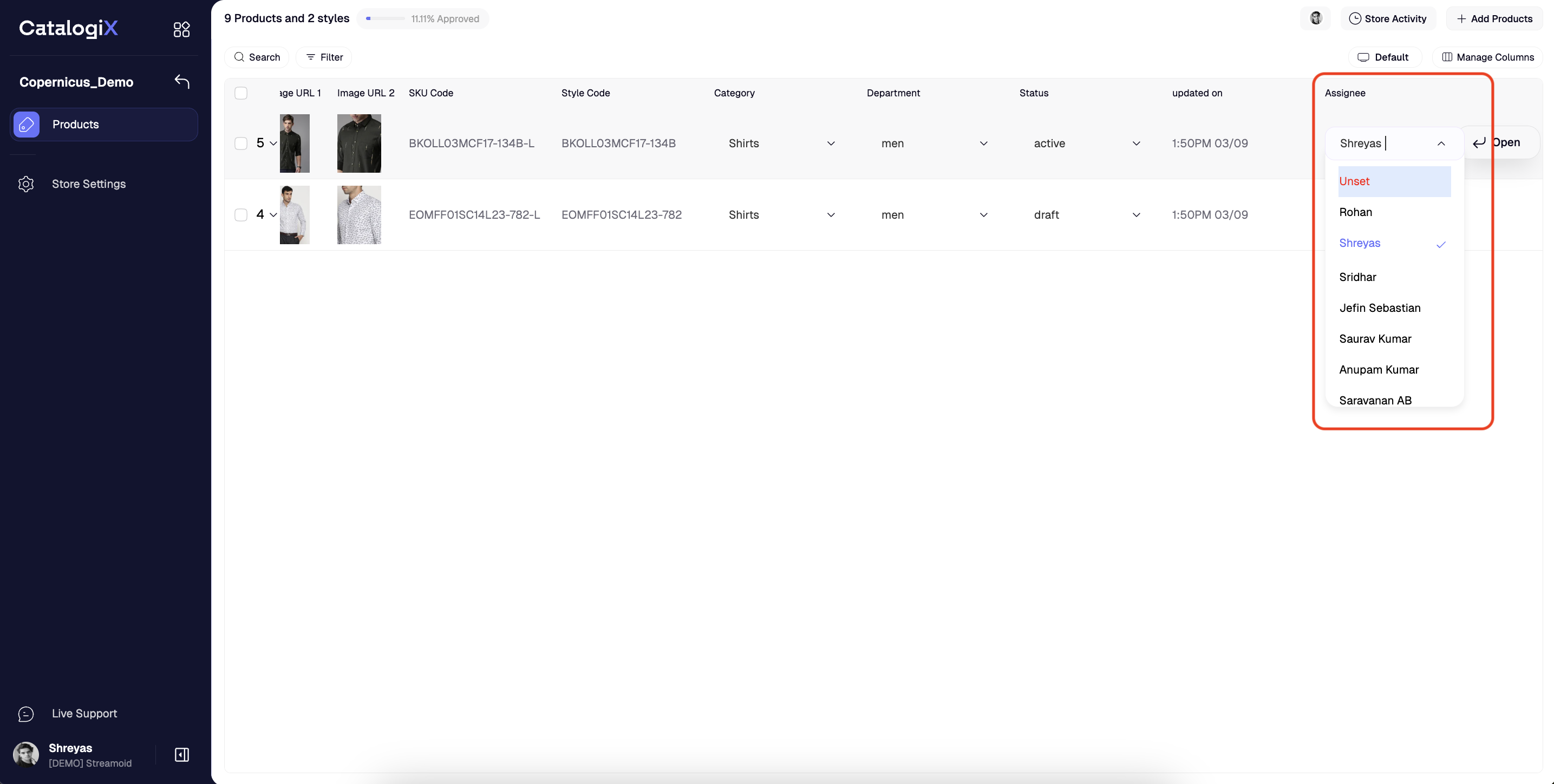
Task: Open the Filter button
Action: [x=324, y=57]
